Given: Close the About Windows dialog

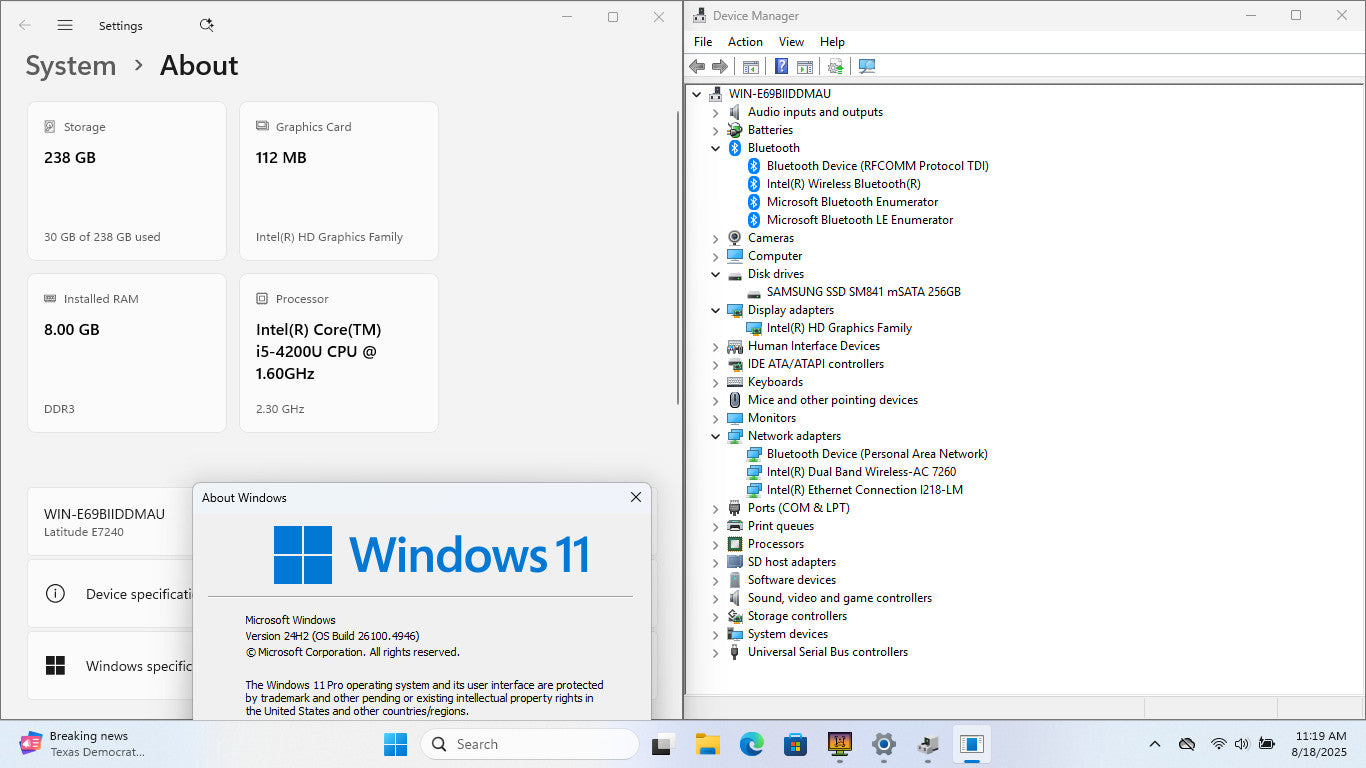Looking at the screenshot, I should (x=635, y=497).
